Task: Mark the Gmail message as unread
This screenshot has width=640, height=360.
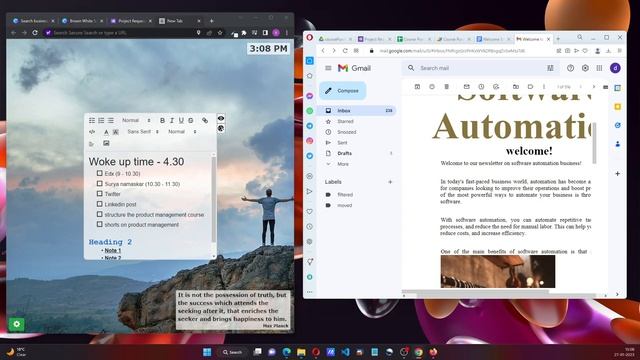Action: pos(467,87)
